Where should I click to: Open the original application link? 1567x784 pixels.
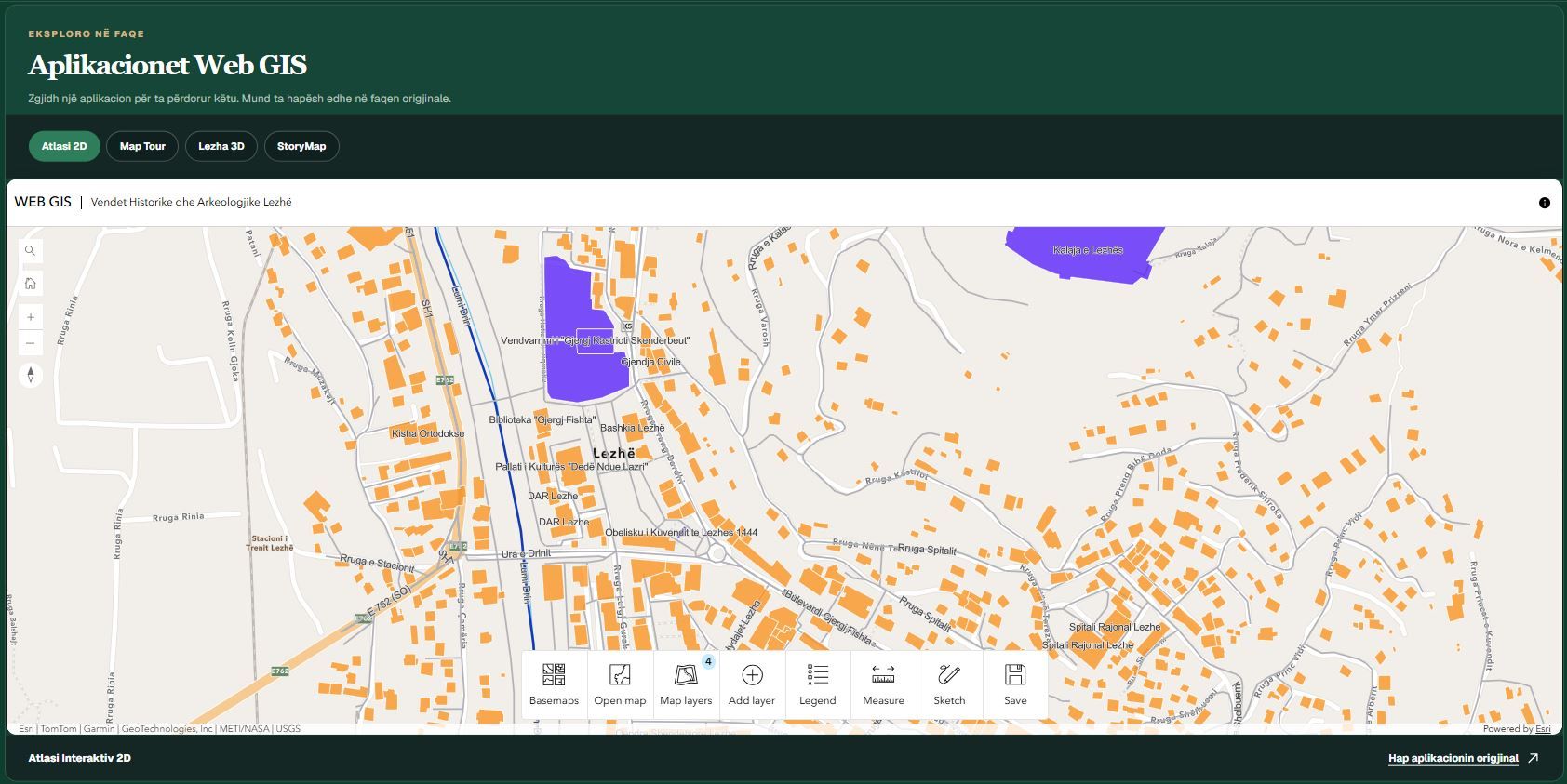coord(1463,758)
